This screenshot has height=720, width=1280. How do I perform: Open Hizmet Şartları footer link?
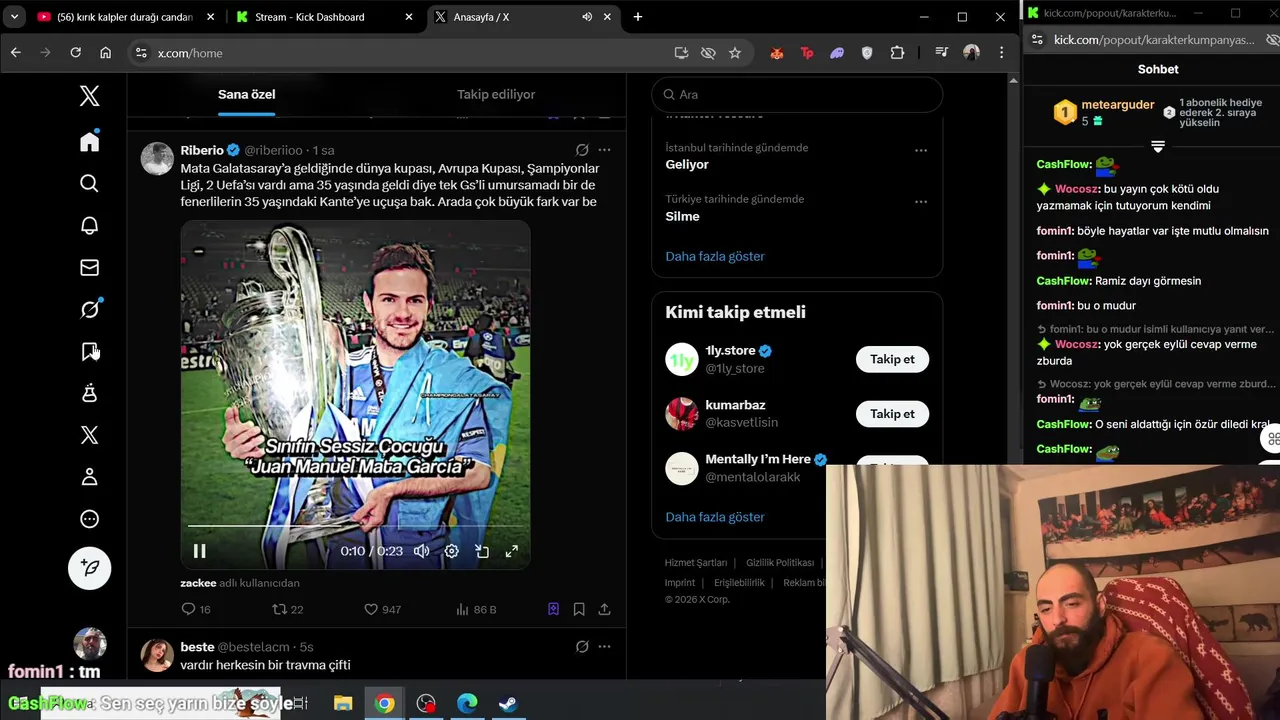coord(696,563)
